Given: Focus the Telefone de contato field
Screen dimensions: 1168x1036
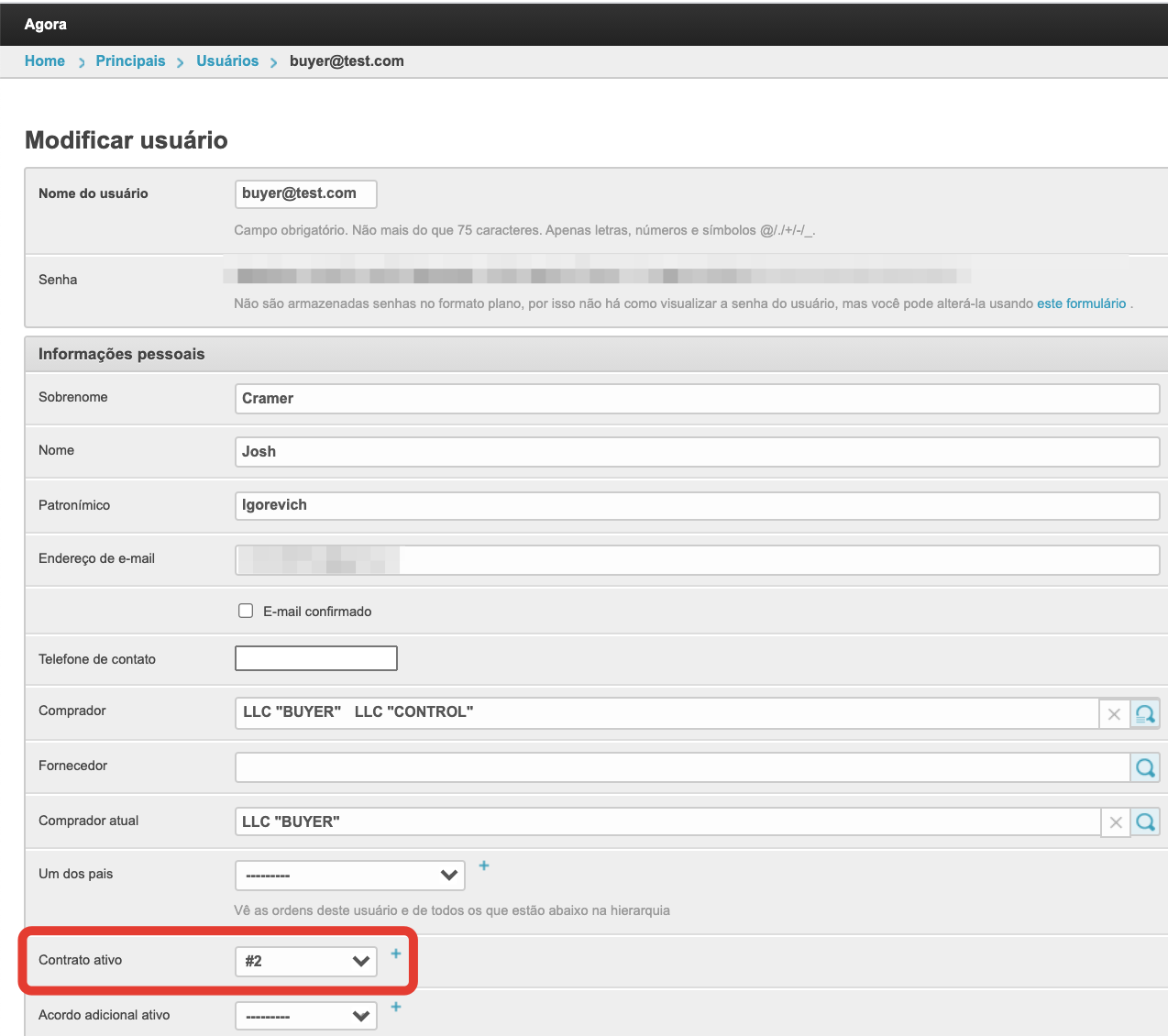Looking at the screenshot, I should tap(316, 658).
